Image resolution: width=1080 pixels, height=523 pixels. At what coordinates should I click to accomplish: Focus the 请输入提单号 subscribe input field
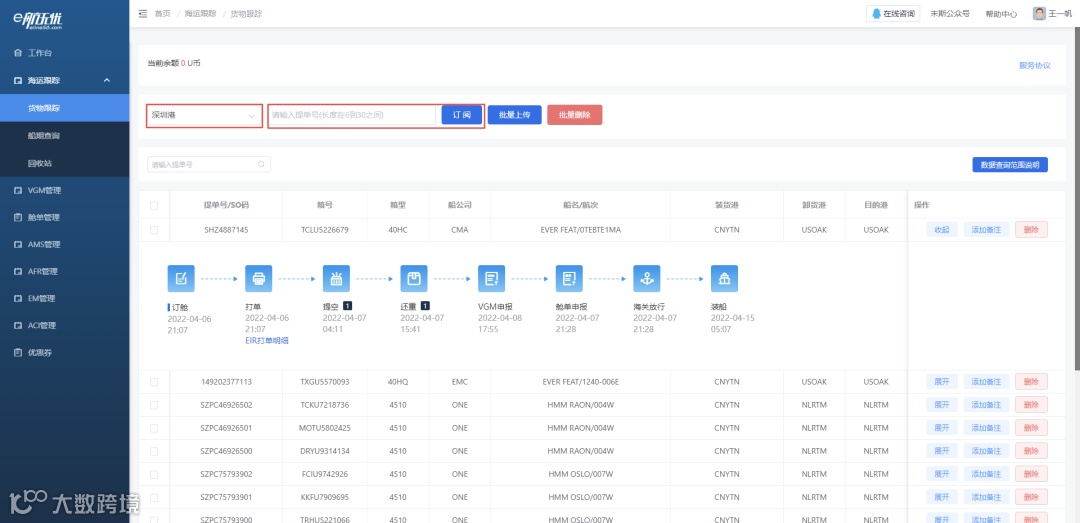pyautogui.click(x=352, y=115)
